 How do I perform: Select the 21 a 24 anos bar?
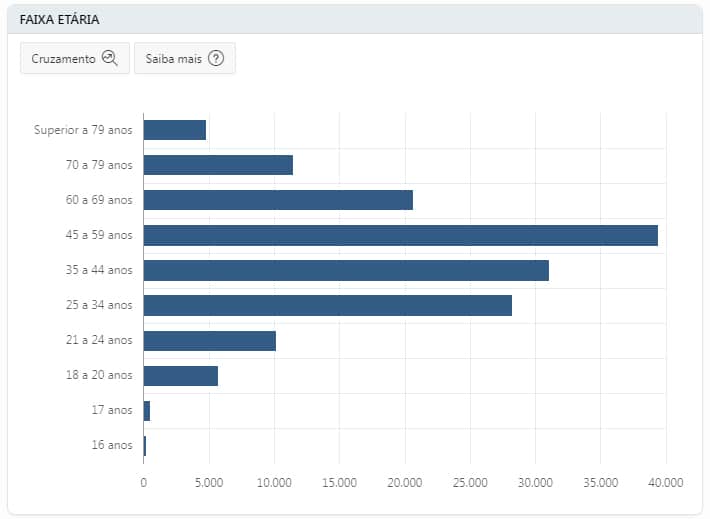(x=210, y=340)
